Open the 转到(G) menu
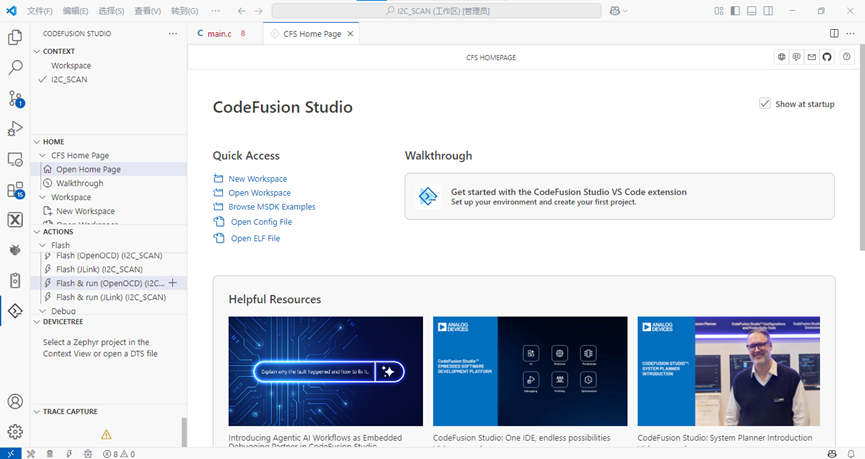This screenshot has height=459, width=865. (184, 11)
